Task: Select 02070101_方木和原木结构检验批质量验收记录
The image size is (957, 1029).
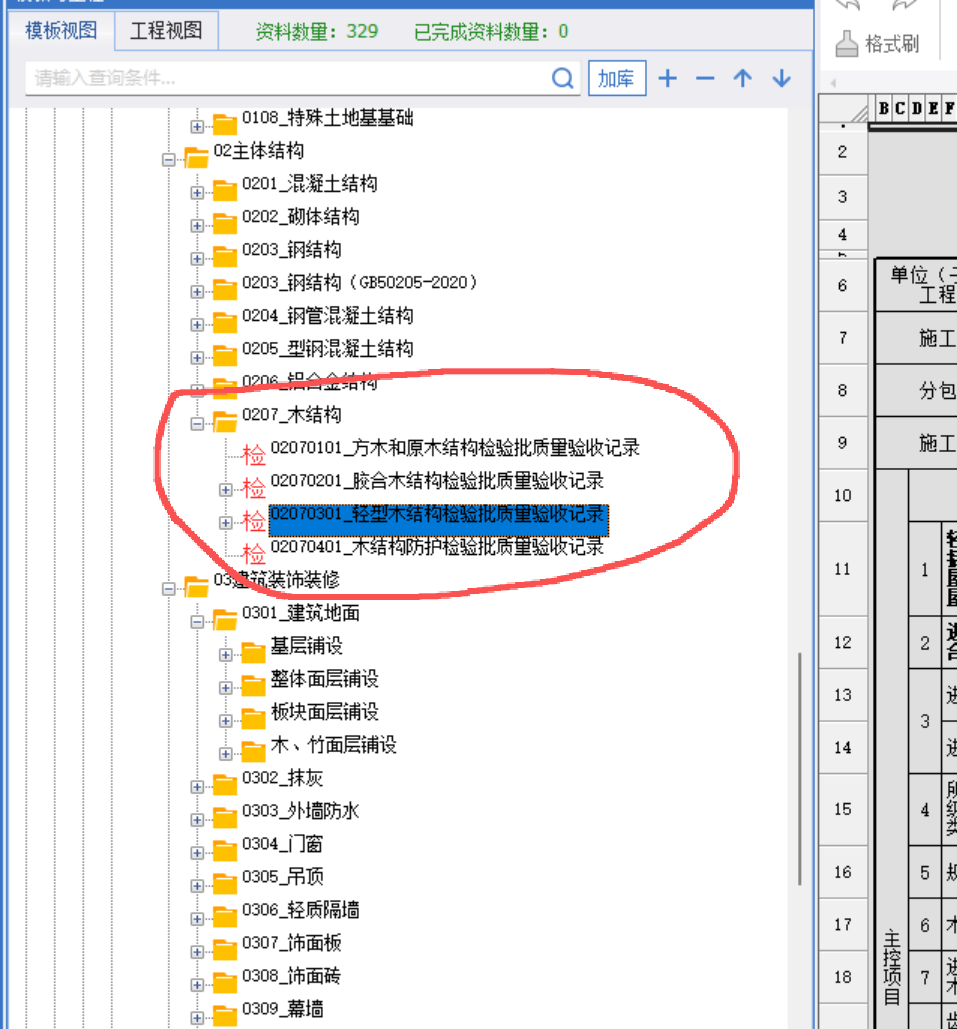Action: [454, 447]
